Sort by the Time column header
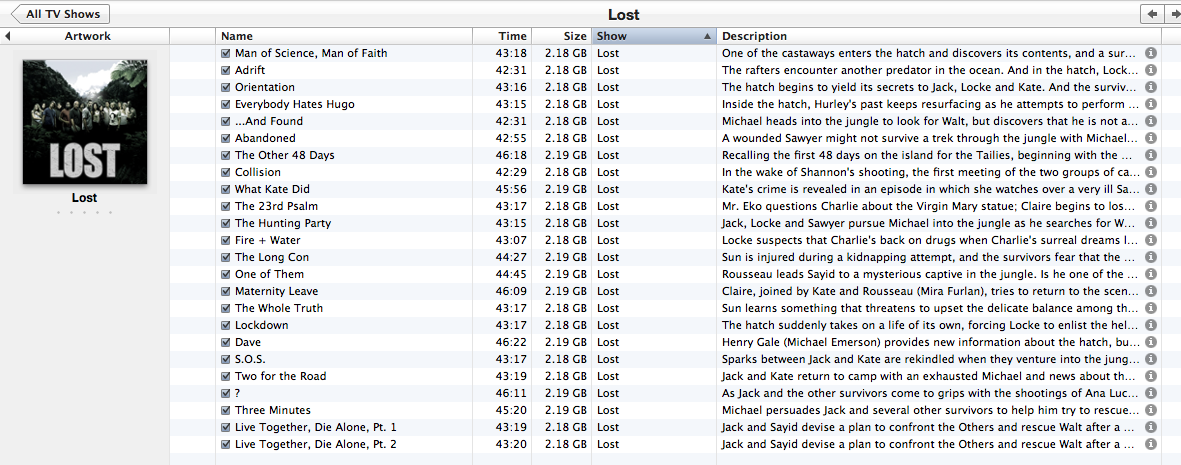Viewport: 1181px width, 465px height. pyautogui.click(x=502, y=36)
